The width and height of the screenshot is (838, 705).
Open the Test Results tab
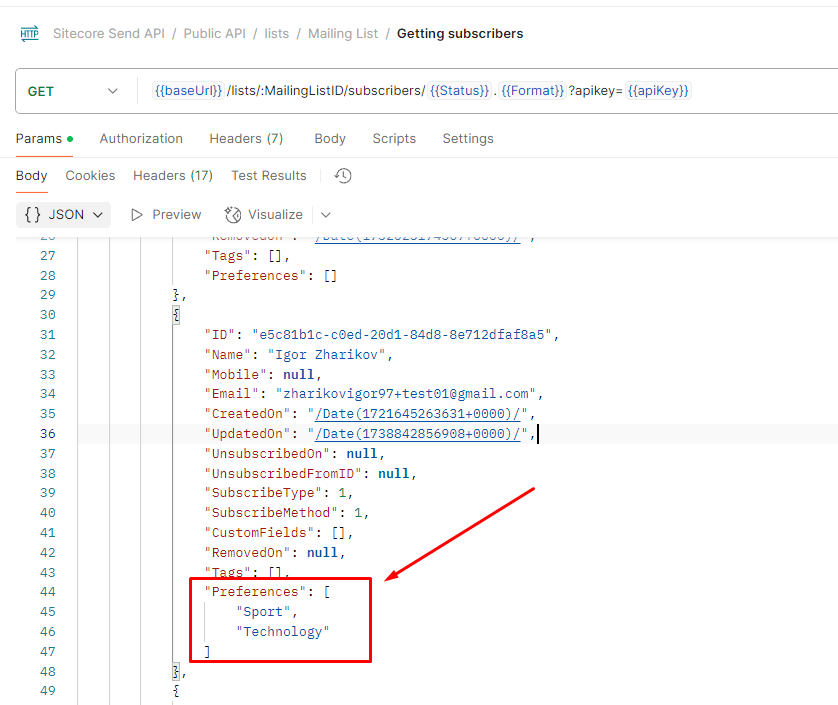(269, 176)
